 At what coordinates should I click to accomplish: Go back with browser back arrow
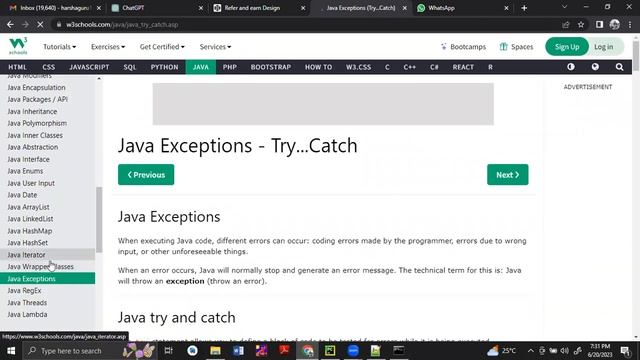(10, 24)
